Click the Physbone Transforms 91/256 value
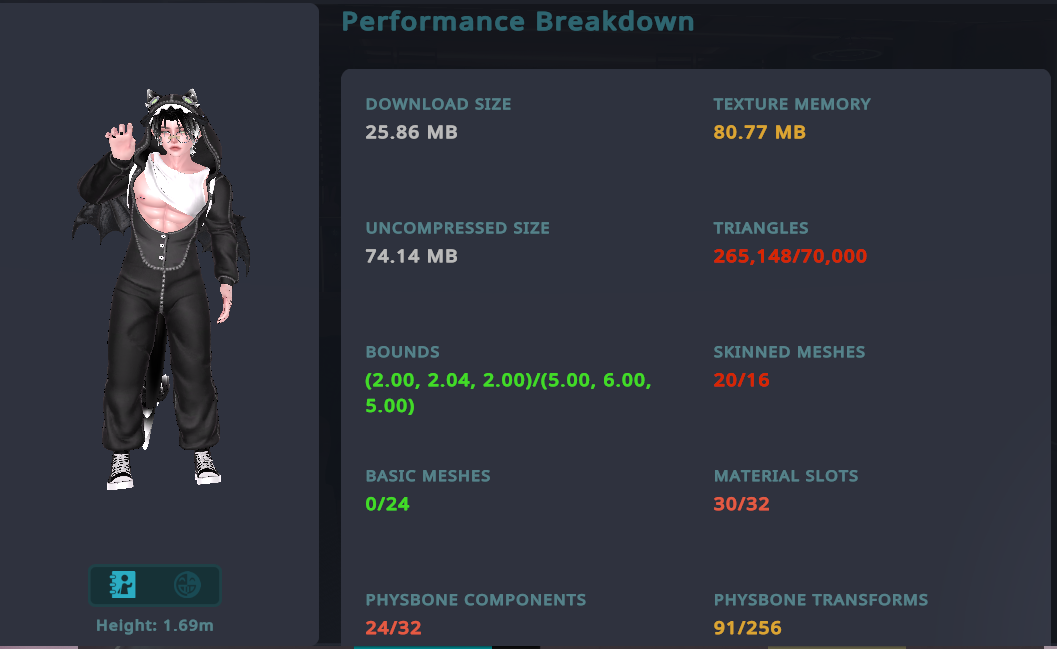Image resolution: width=1057 pixels, height=649 pixels. 747,628
